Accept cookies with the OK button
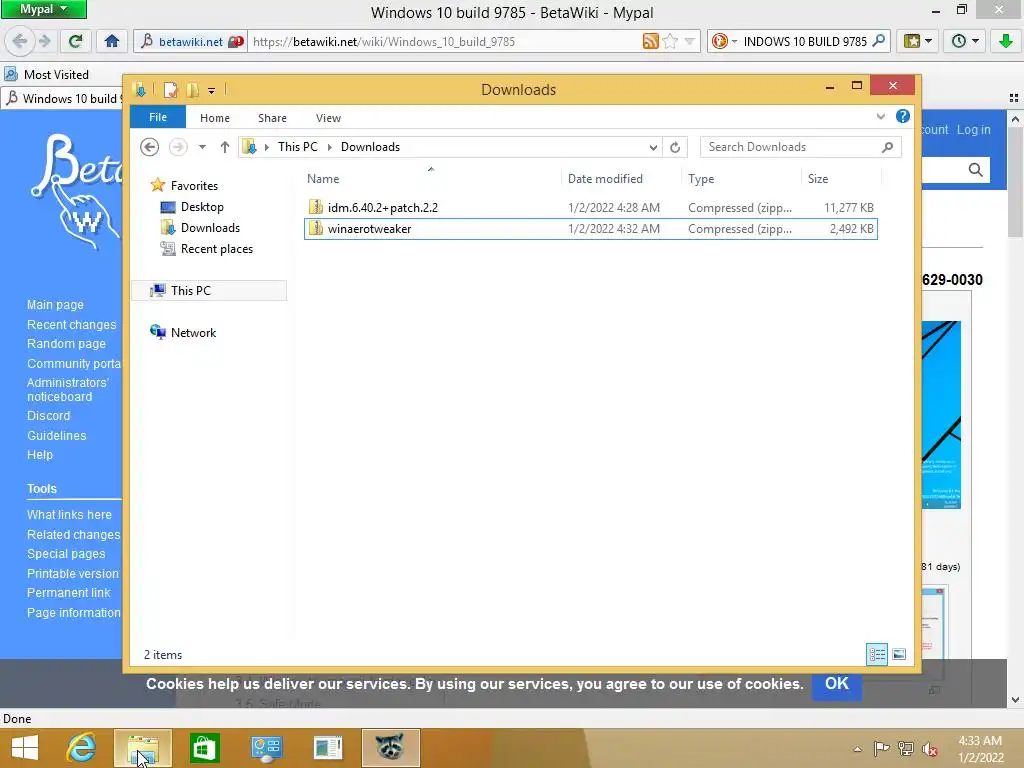Screen dimensions: 1024x768 (837, 684)
